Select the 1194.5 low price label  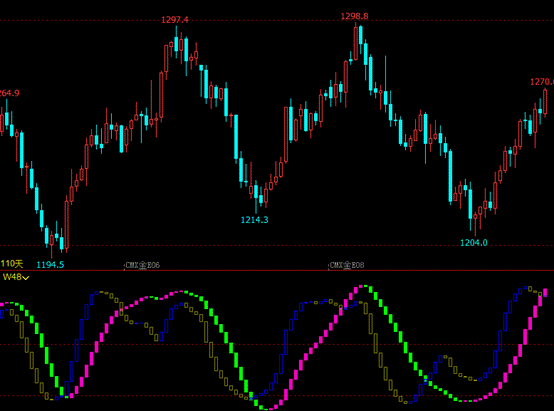pyautogui.click(x=50, y=265)
